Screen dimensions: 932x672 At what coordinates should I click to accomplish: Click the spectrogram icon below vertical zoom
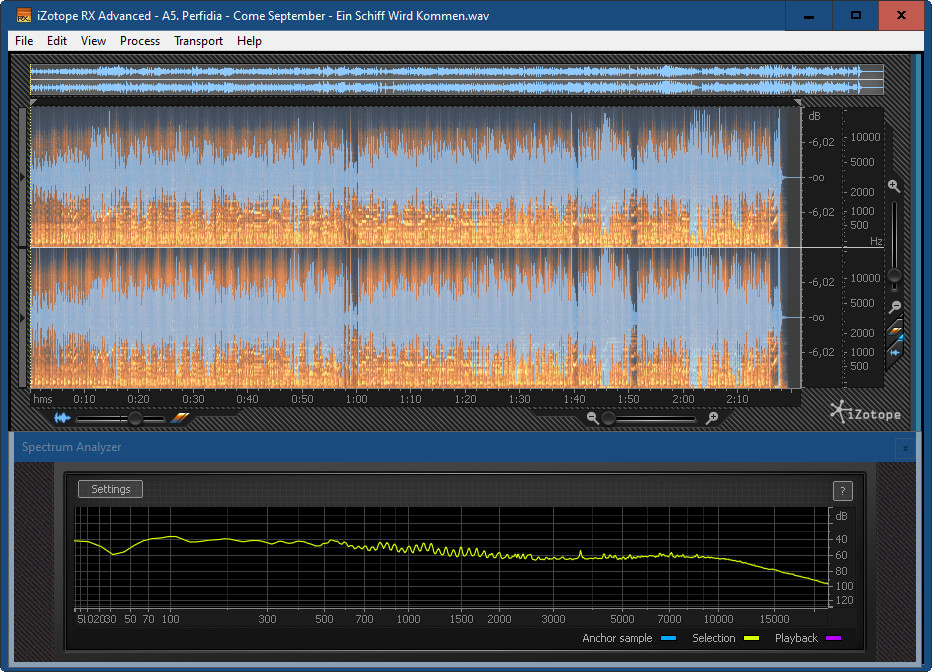(895, 332)
